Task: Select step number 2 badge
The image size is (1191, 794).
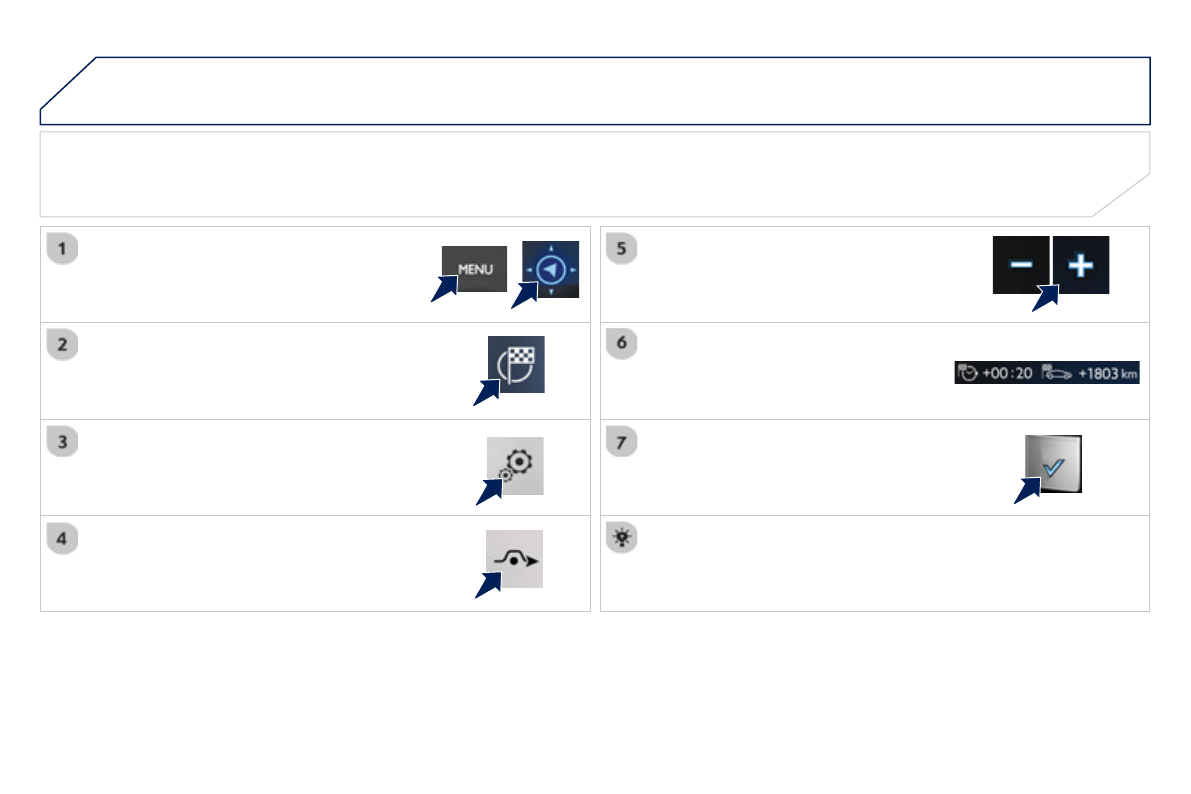Action: pos(62,344)
